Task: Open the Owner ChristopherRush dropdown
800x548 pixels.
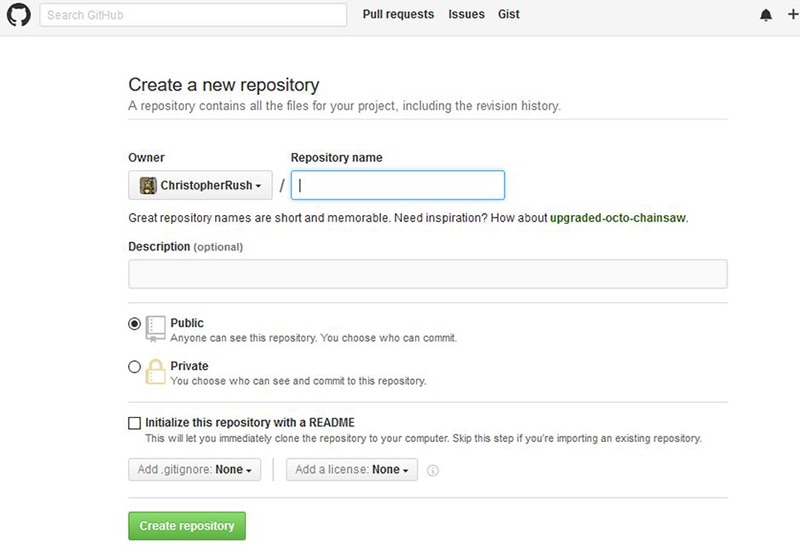Action: 200,185
